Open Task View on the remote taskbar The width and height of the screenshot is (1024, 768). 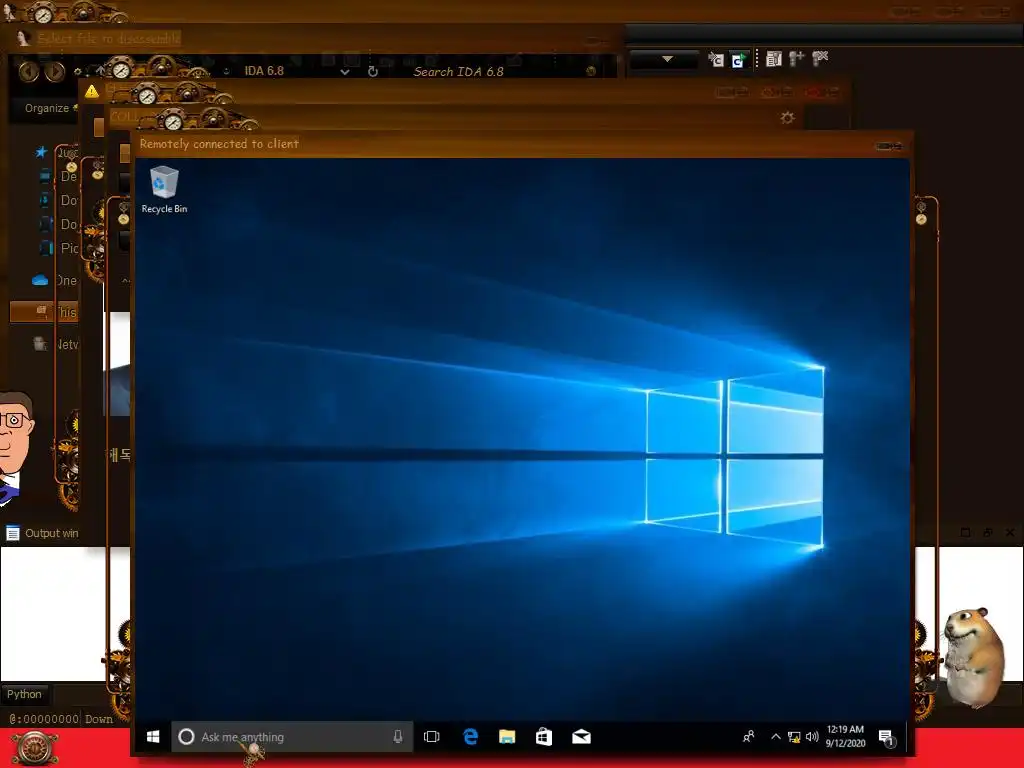click(x=432, y=737)
